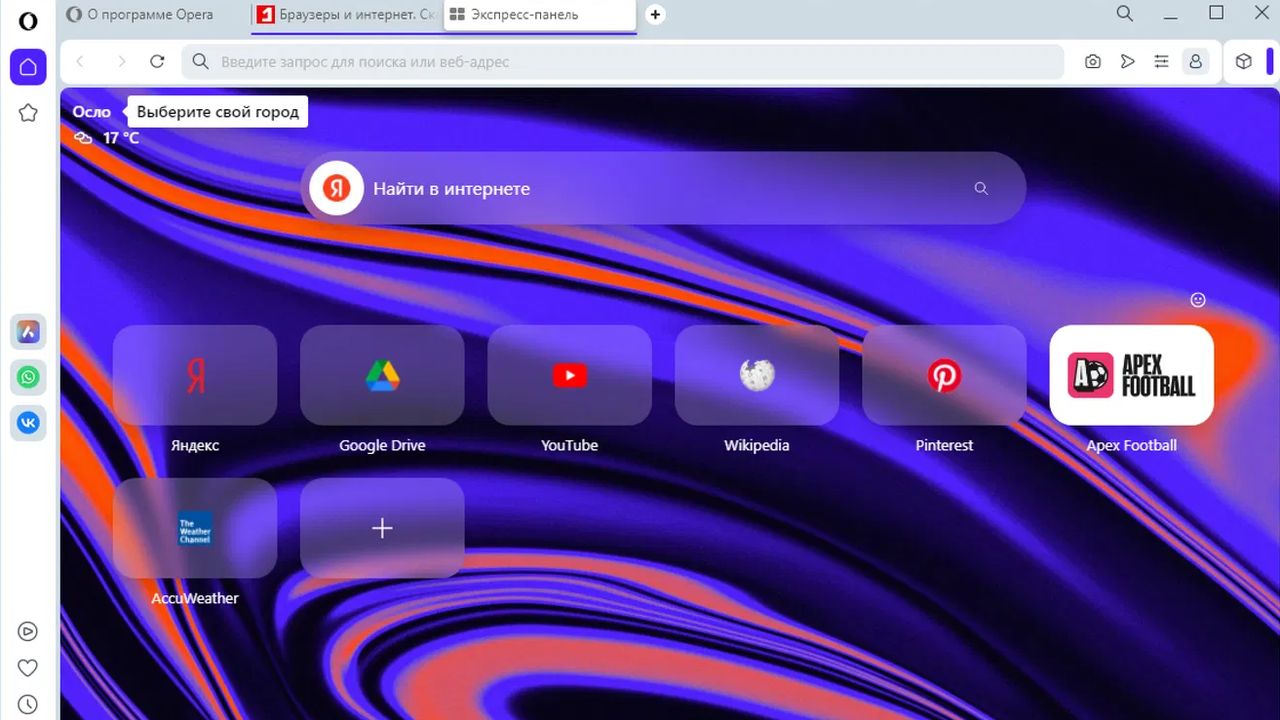Open the YouTube speed dial tile

570,376
